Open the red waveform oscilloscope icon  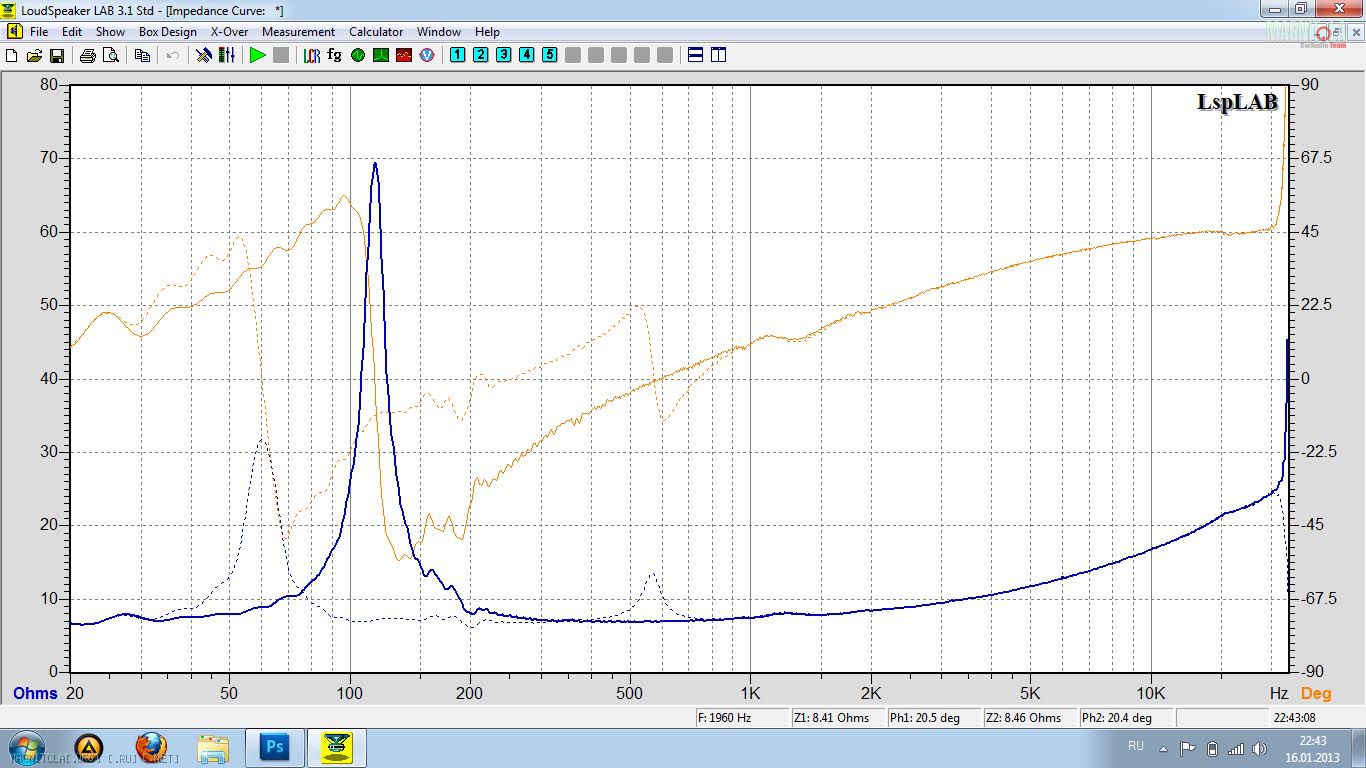tap(404, 55)
